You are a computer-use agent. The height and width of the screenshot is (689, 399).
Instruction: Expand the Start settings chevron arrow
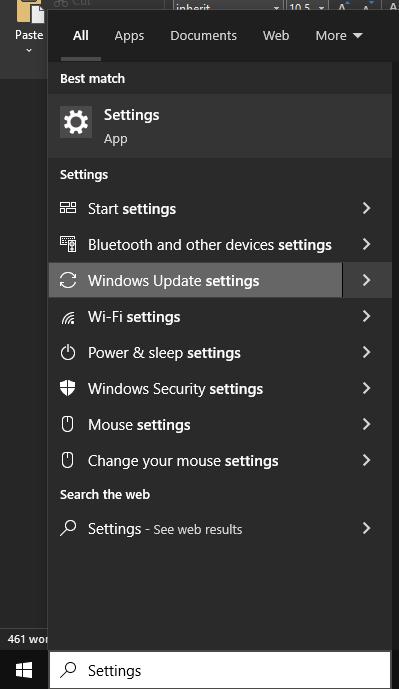(x=366, y=208)
